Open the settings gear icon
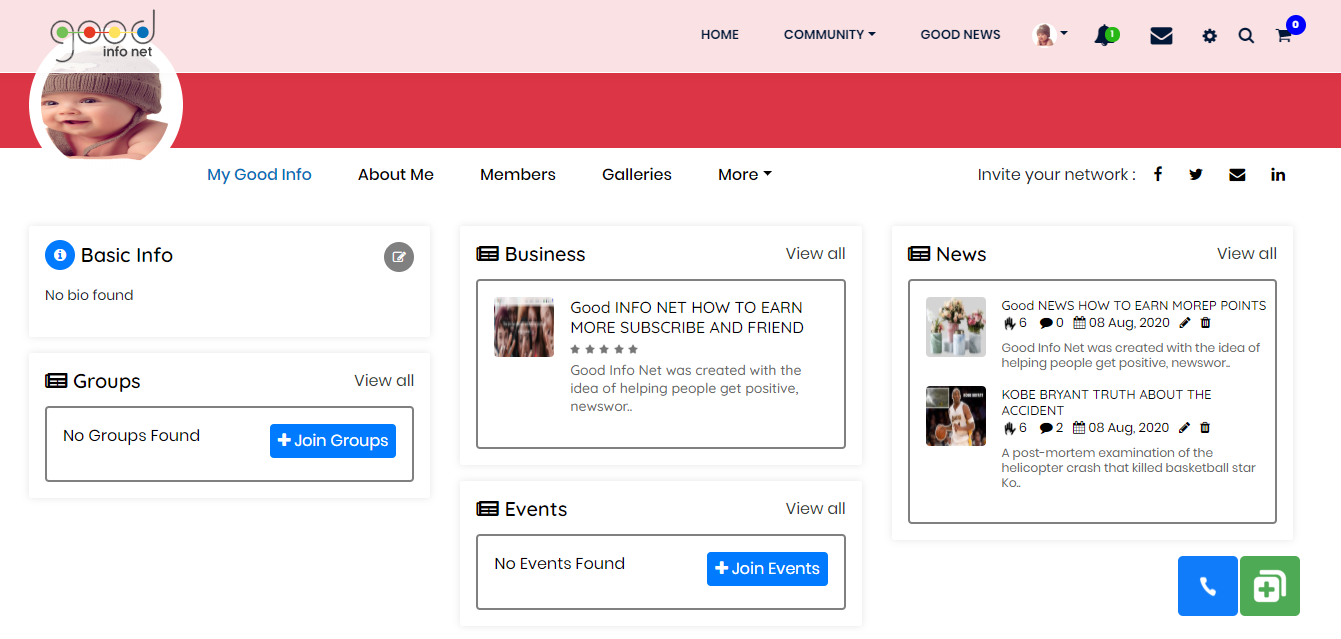 pyautogui.click(x=1210, y=36)
